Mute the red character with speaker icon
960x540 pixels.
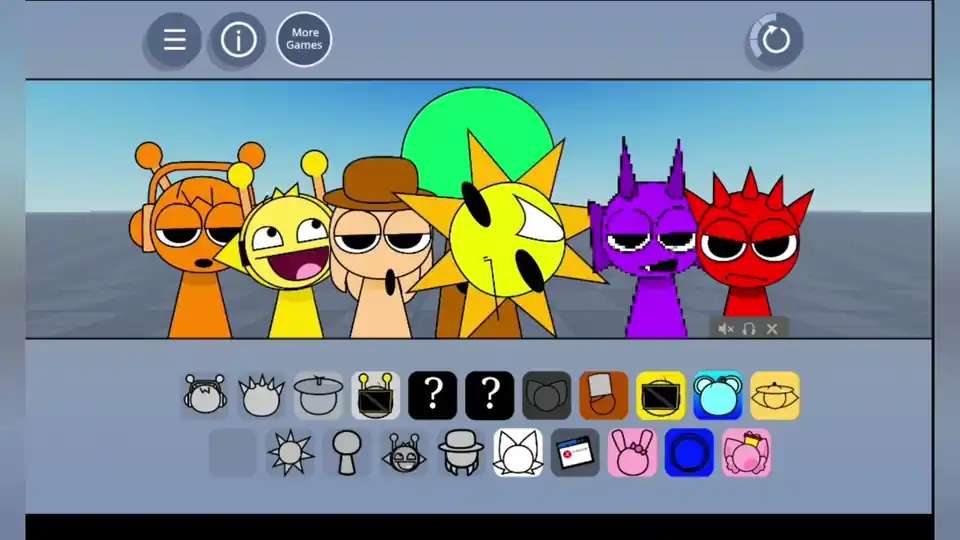coord(726,329)
